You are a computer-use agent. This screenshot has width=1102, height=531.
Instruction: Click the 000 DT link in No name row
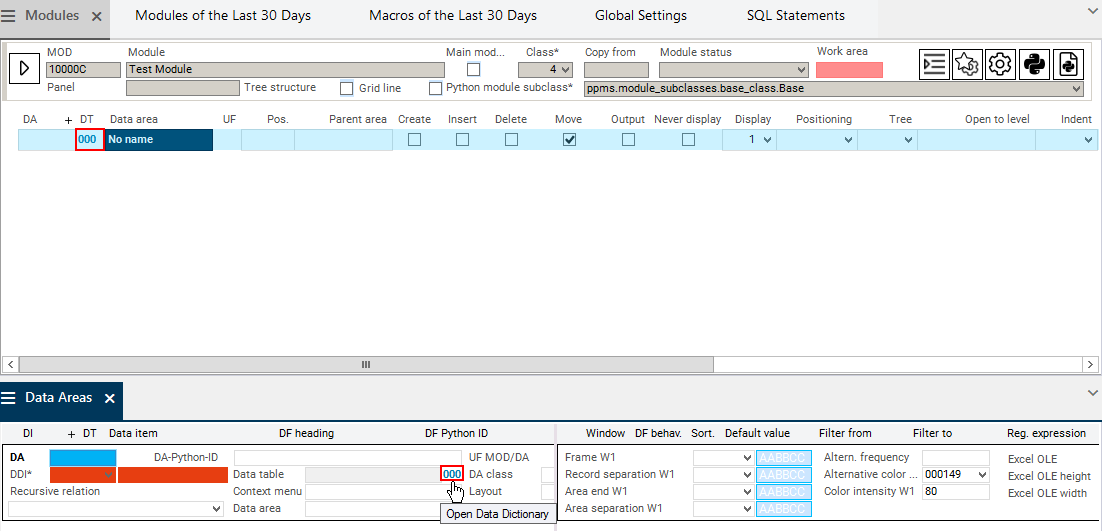(x=88, y=140)
